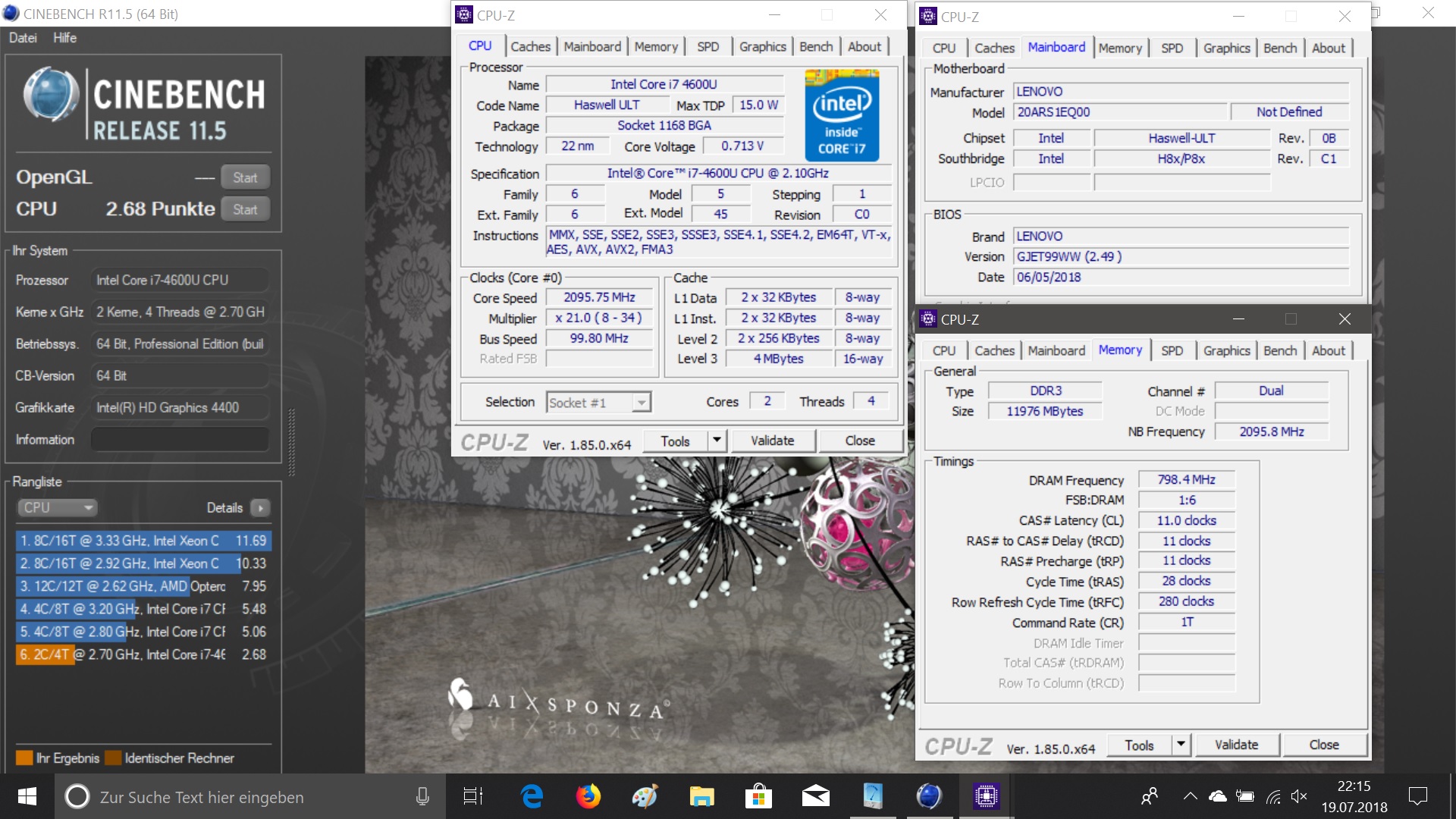
Task: Switch to Cinebench from the taskbar
Action: tap(929, 796)
